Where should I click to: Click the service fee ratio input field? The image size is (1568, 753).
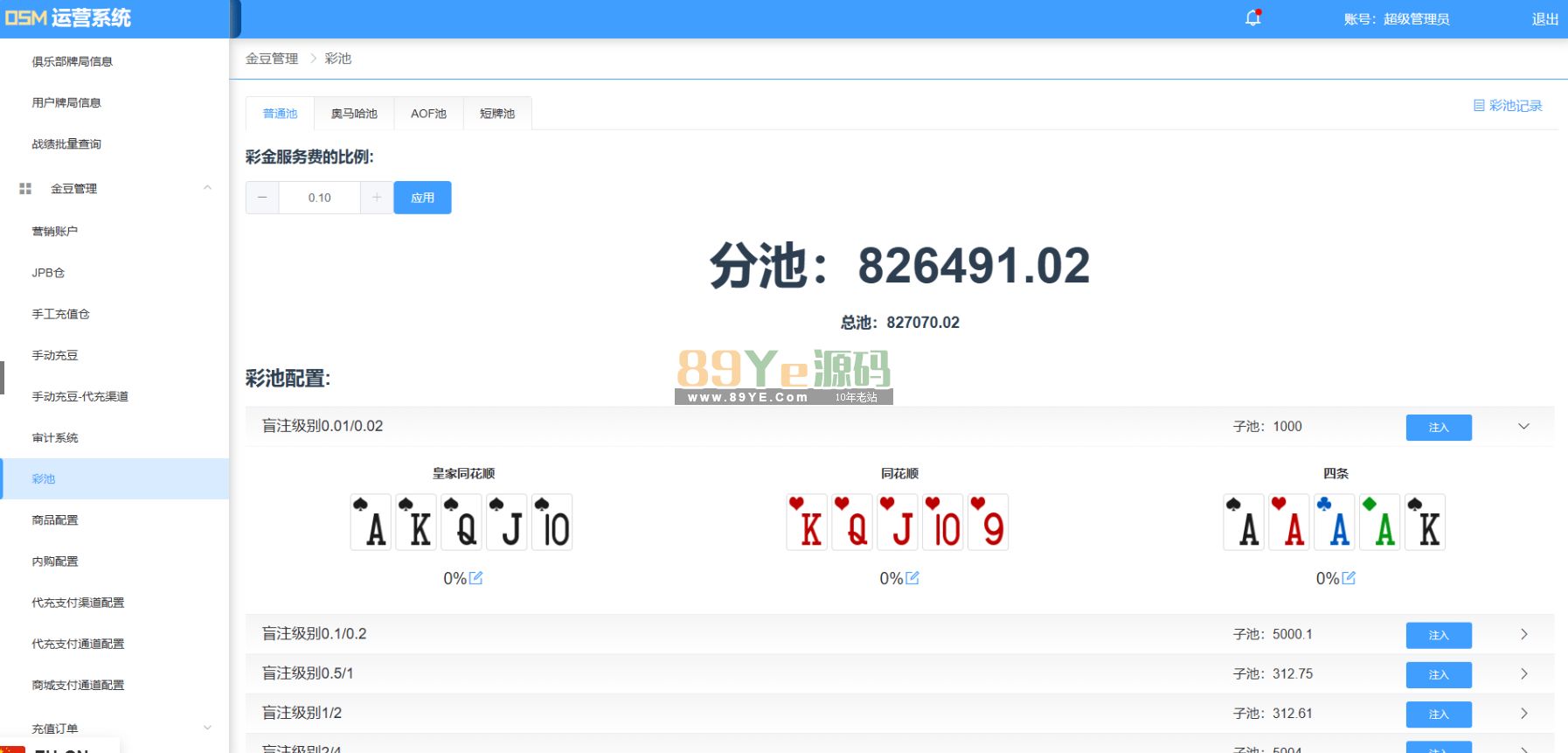tap(319, 198)
